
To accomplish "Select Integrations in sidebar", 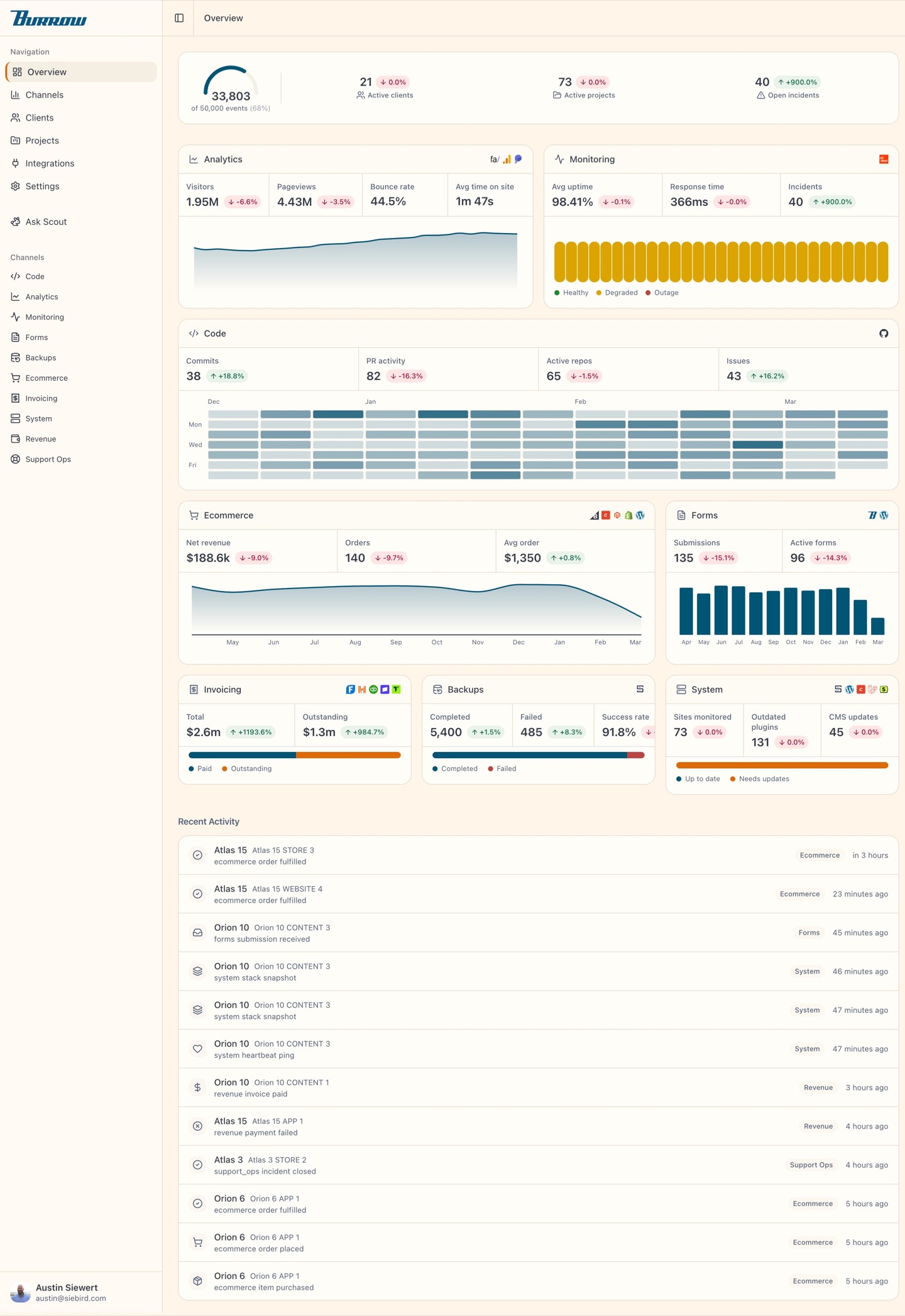I will point(81,163).
